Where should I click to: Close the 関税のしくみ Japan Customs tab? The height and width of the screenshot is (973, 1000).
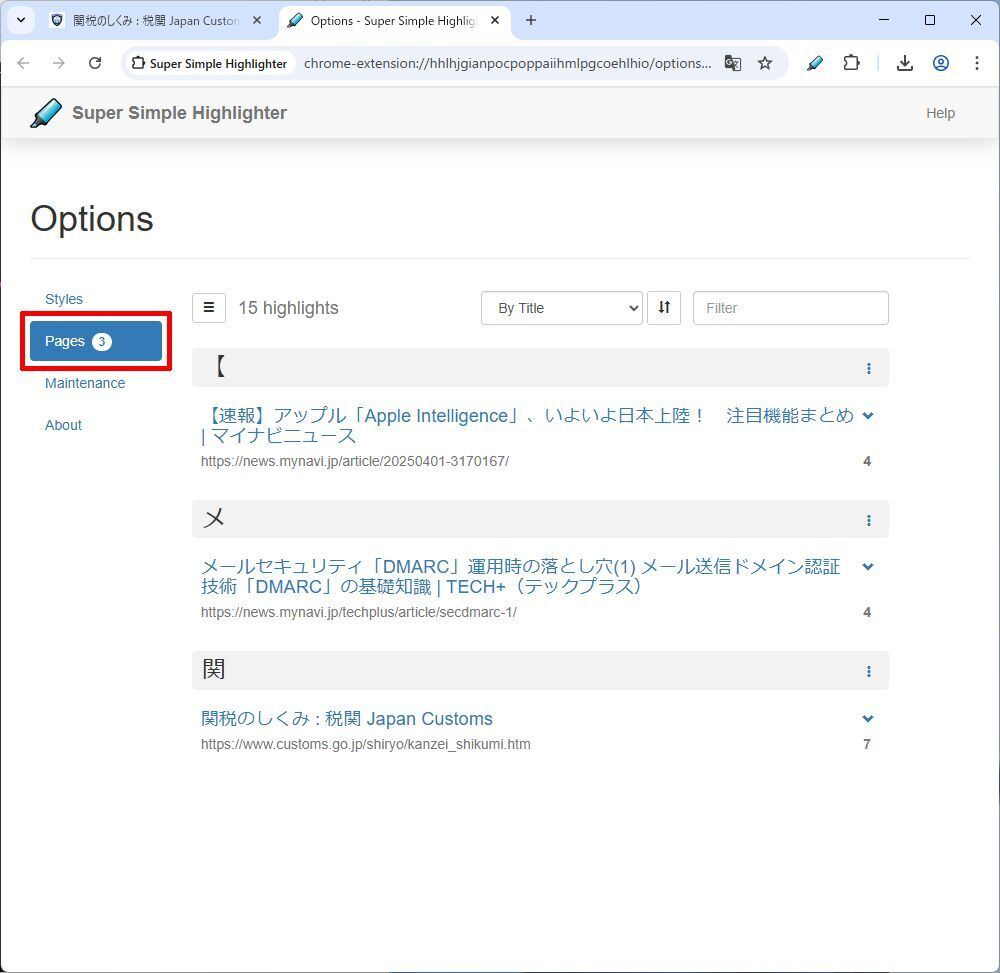257,20
